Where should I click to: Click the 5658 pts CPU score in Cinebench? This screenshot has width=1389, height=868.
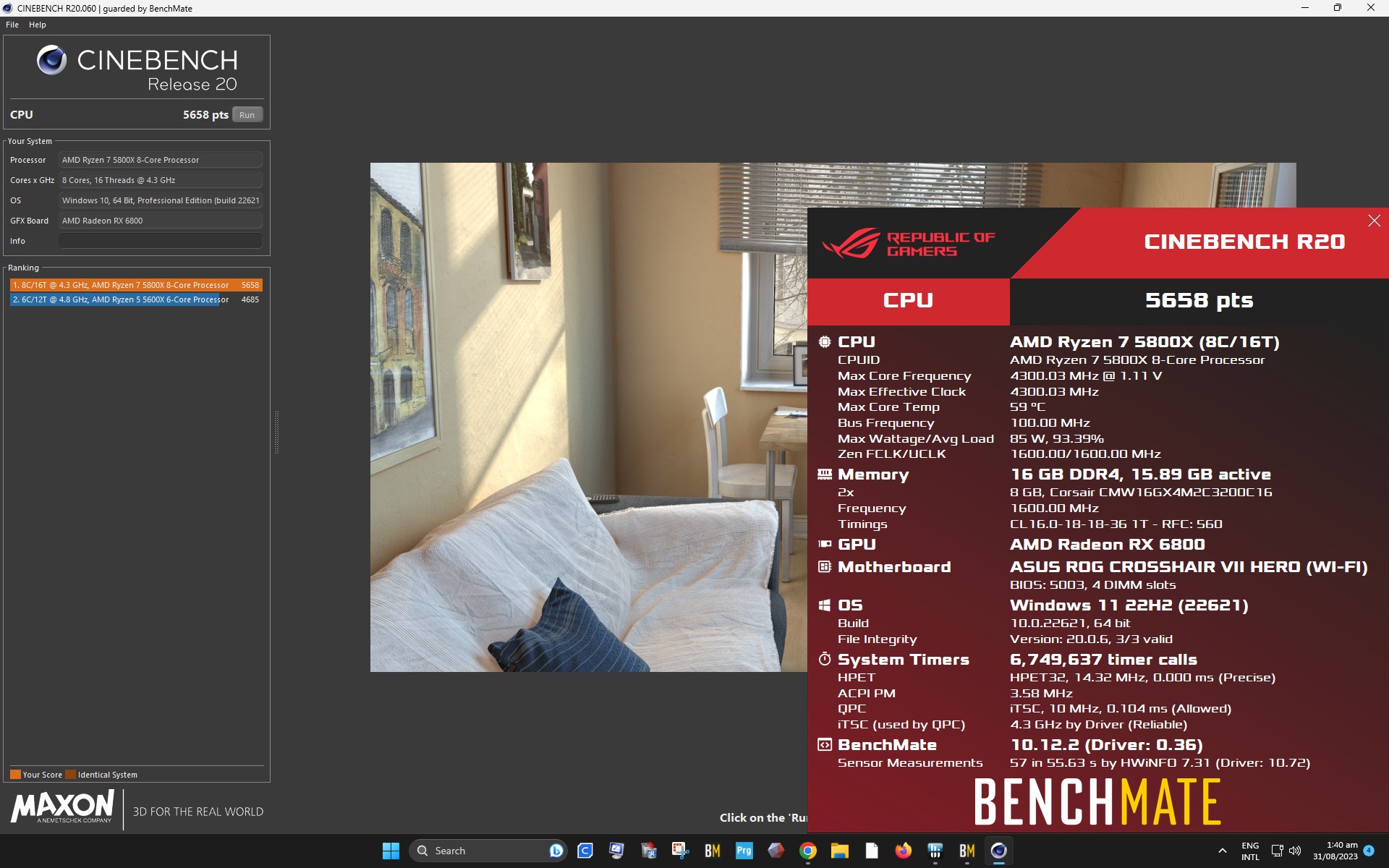(x=205, y=115)
